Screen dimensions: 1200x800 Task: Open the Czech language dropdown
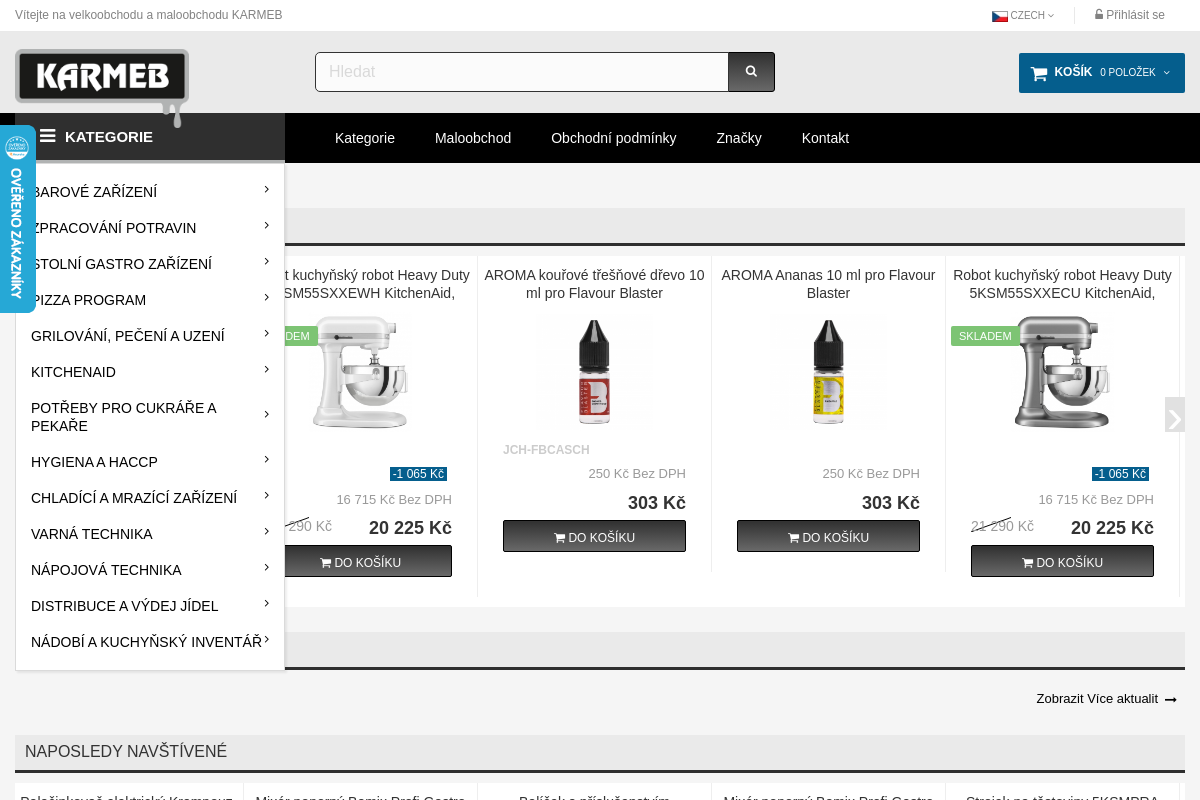[1023, 15]
